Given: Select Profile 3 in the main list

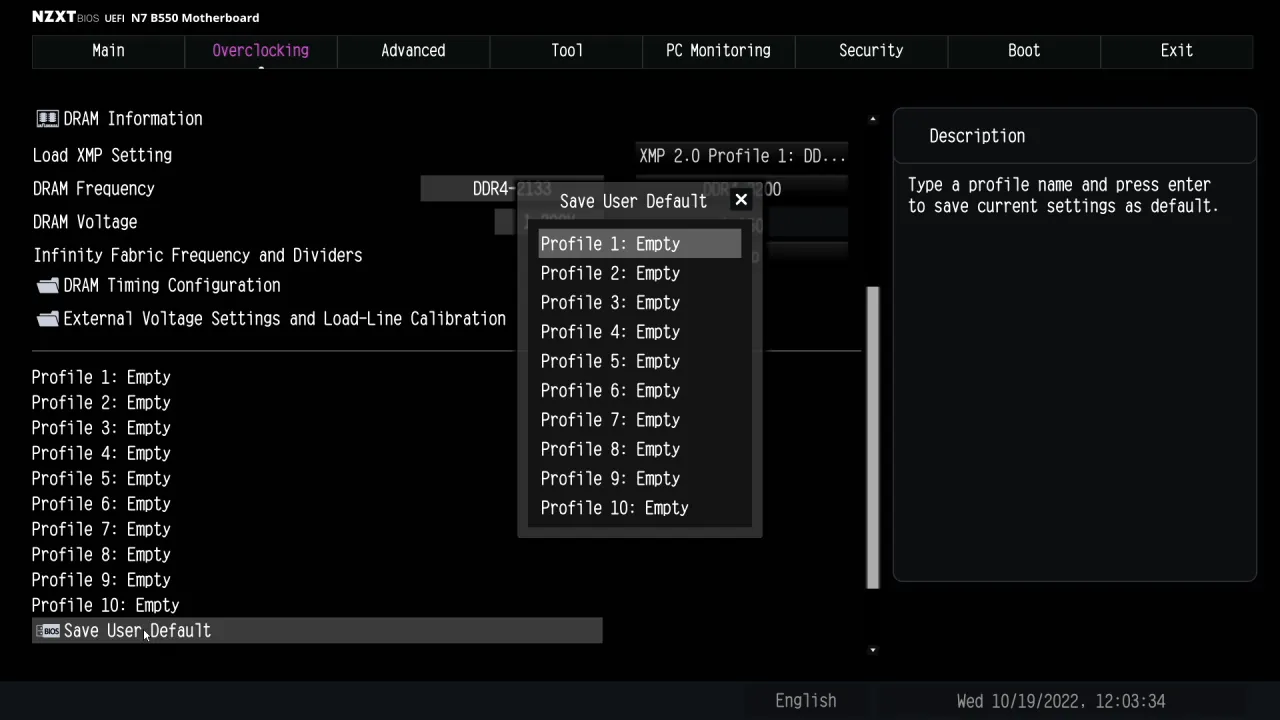Looking at the screenshot, I should coord(101,428).
